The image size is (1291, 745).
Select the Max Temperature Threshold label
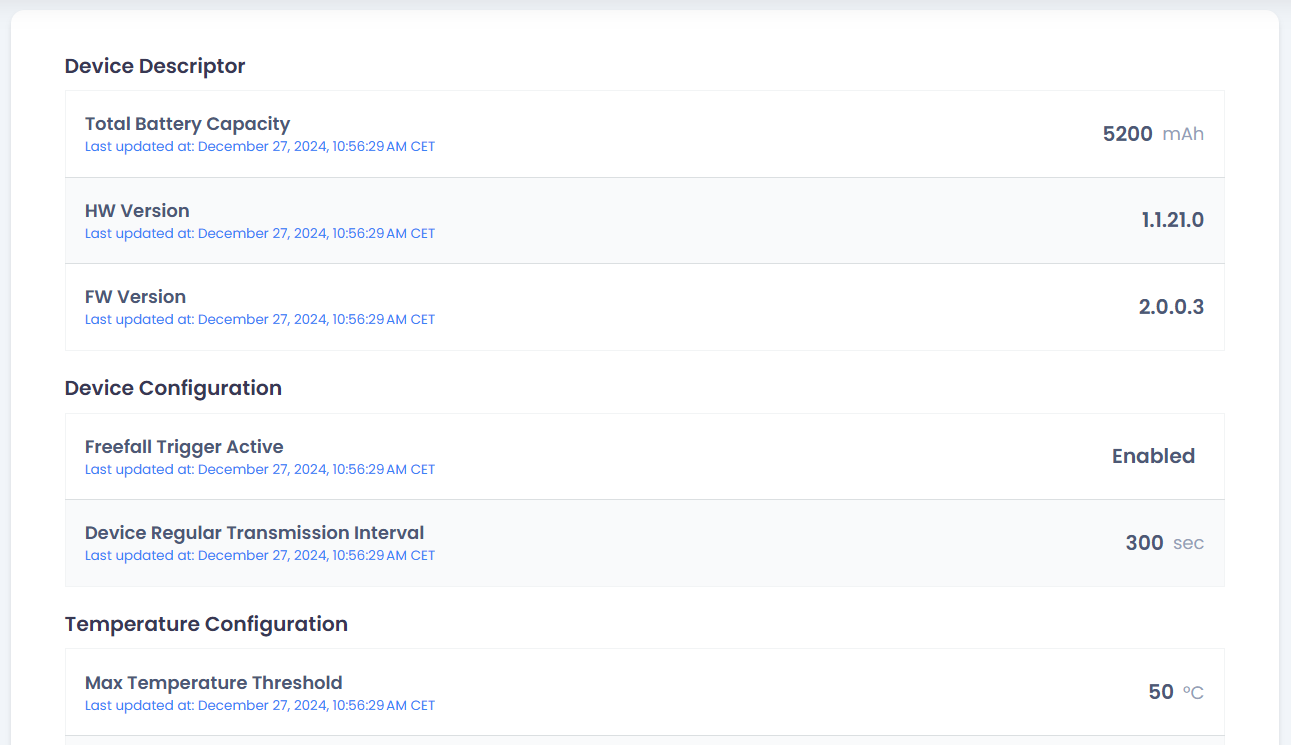(213, 683)
